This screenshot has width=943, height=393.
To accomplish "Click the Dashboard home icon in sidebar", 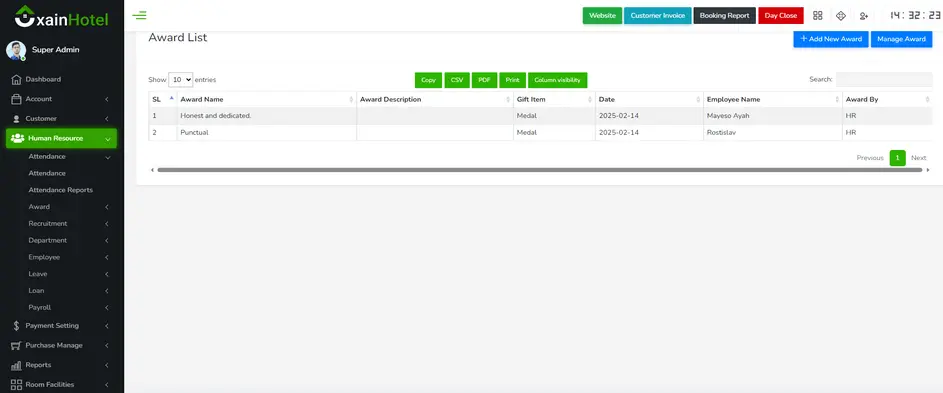I will pyautogui.click(x=16, y=79).
